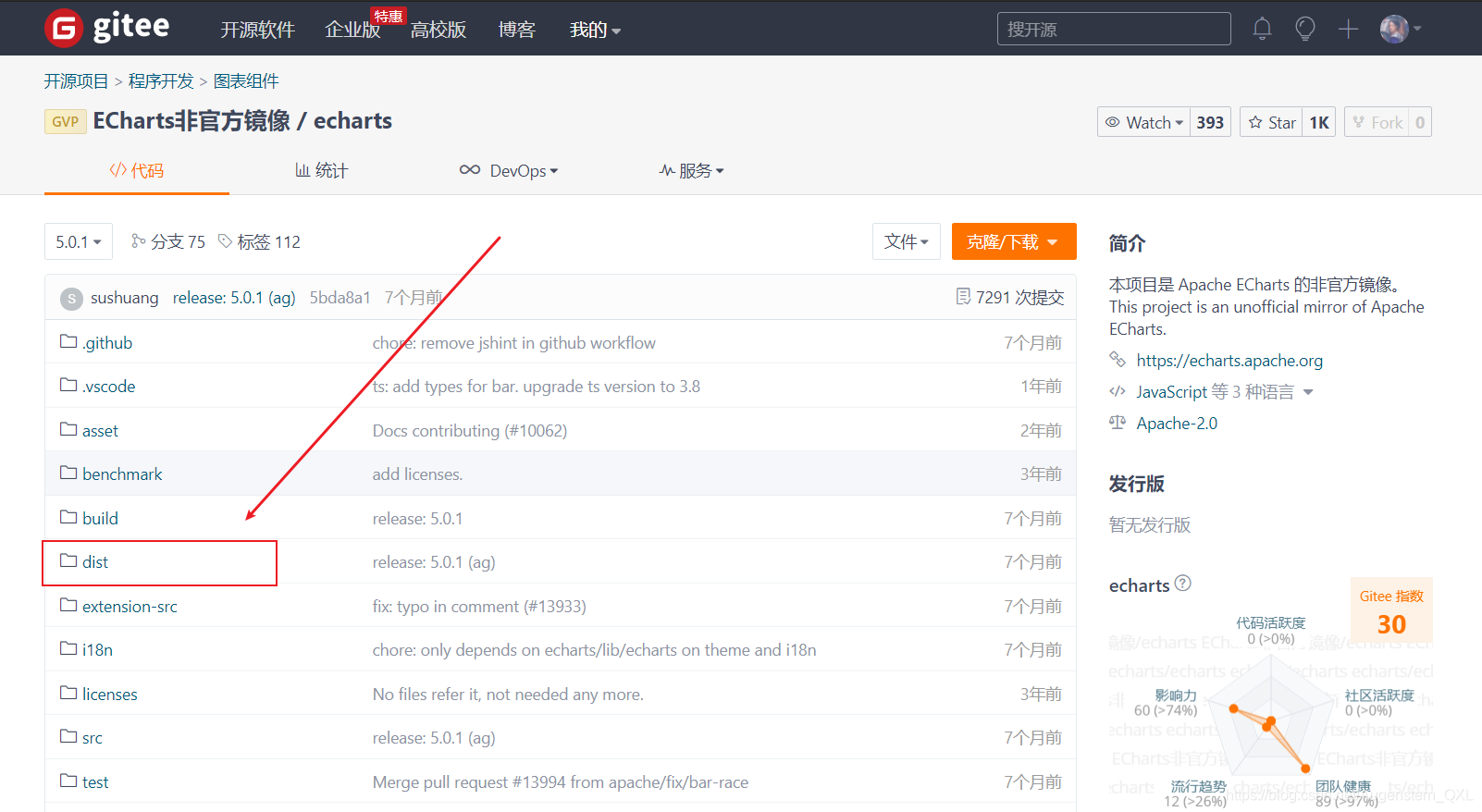Open 高校版 in top navigation
The width and height of the screenshot is (1482, 812).
click(x=438, y=30)
